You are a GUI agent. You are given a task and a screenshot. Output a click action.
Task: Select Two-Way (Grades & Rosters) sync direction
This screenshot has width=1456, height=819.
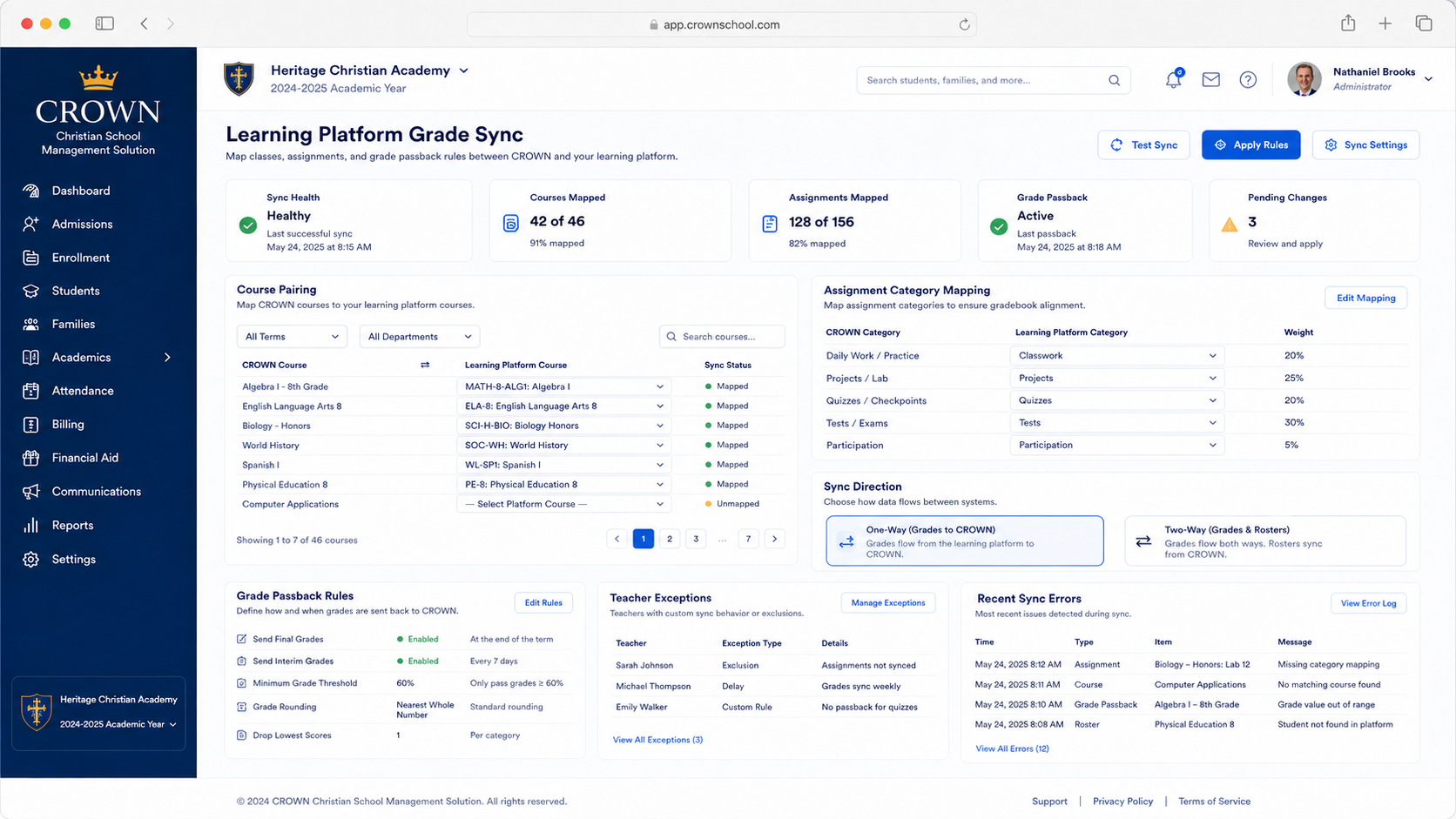(1265, 540)
